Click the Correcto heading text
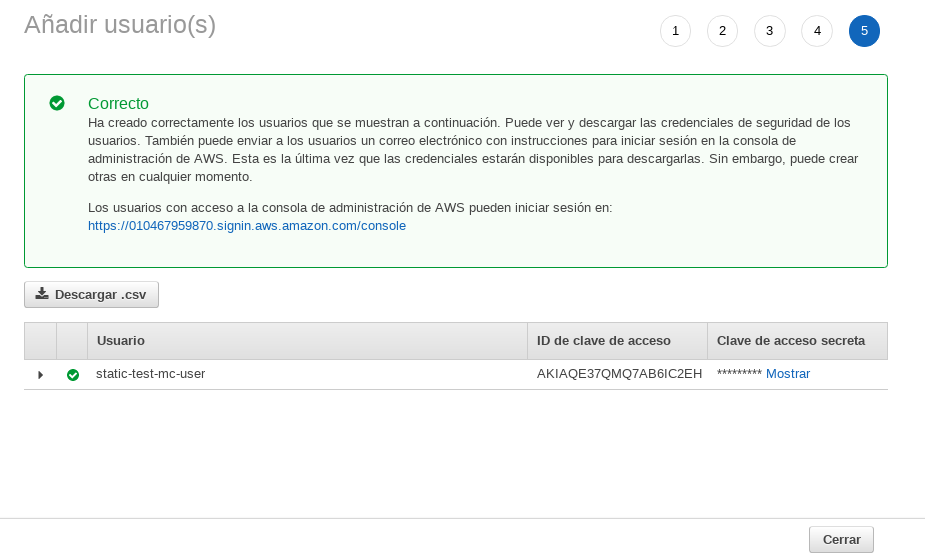 (118, 103)
